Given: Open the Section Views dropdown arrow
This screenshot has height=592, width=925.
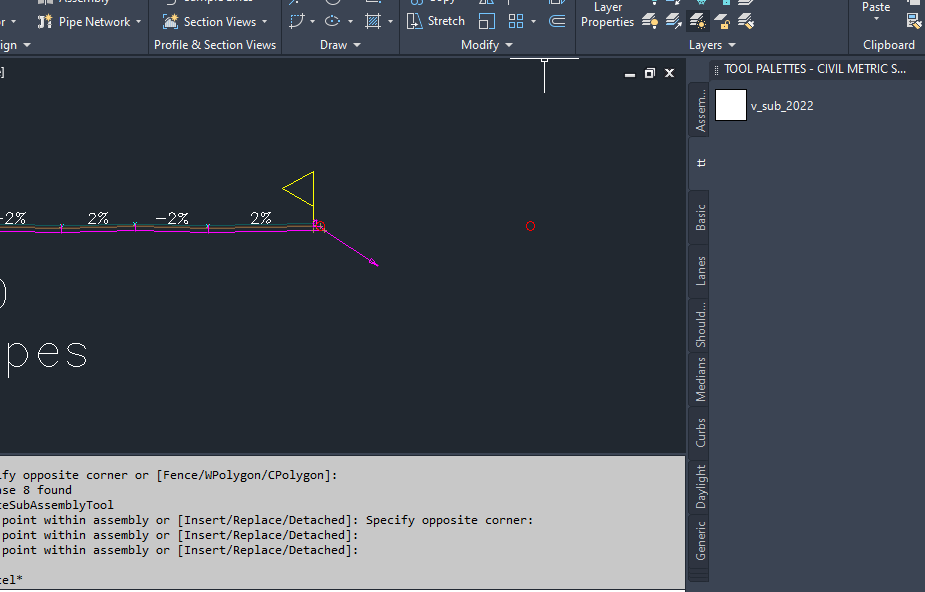Looking at the screenshot, I should click(x=264, y=21).
